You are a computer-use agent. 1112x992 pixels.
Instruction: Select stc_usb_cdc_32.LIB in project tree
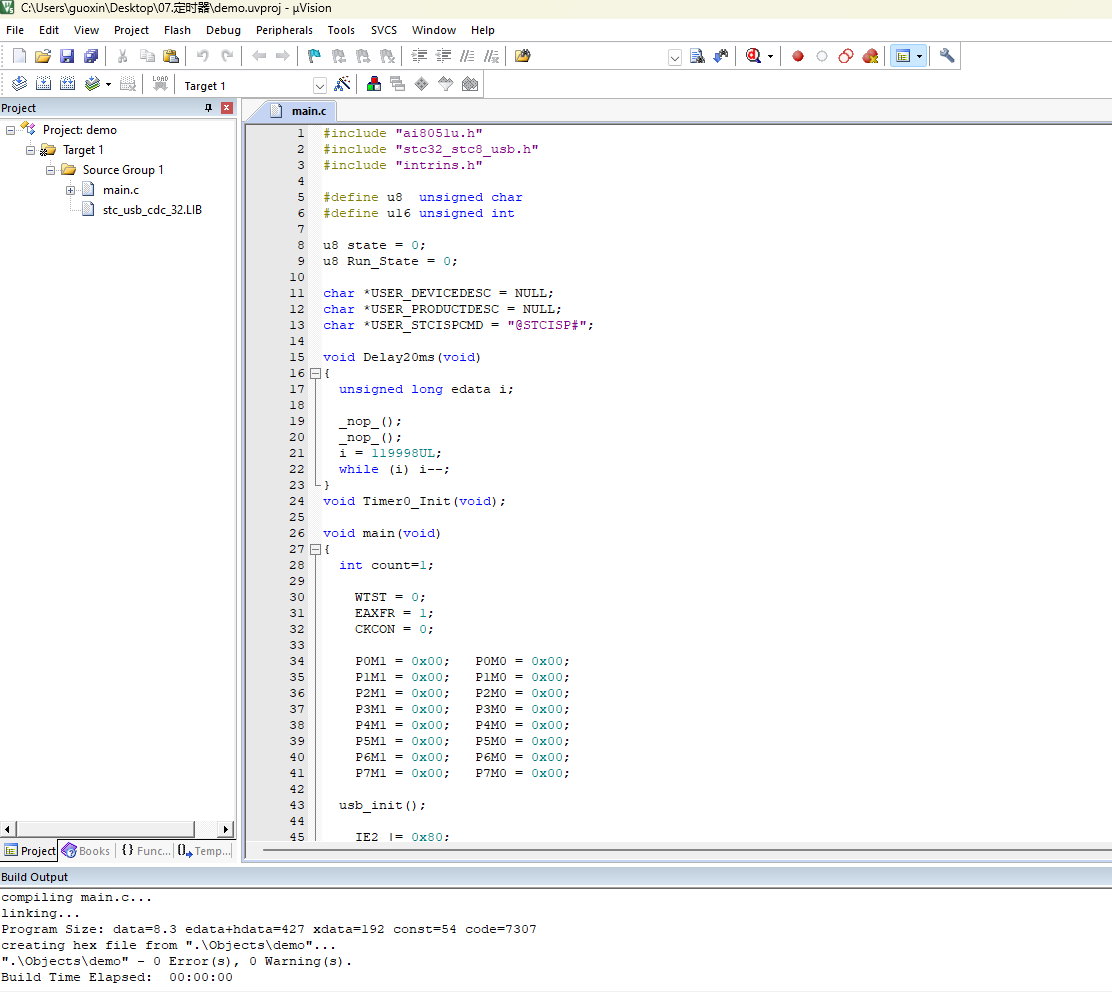point(152,210)
